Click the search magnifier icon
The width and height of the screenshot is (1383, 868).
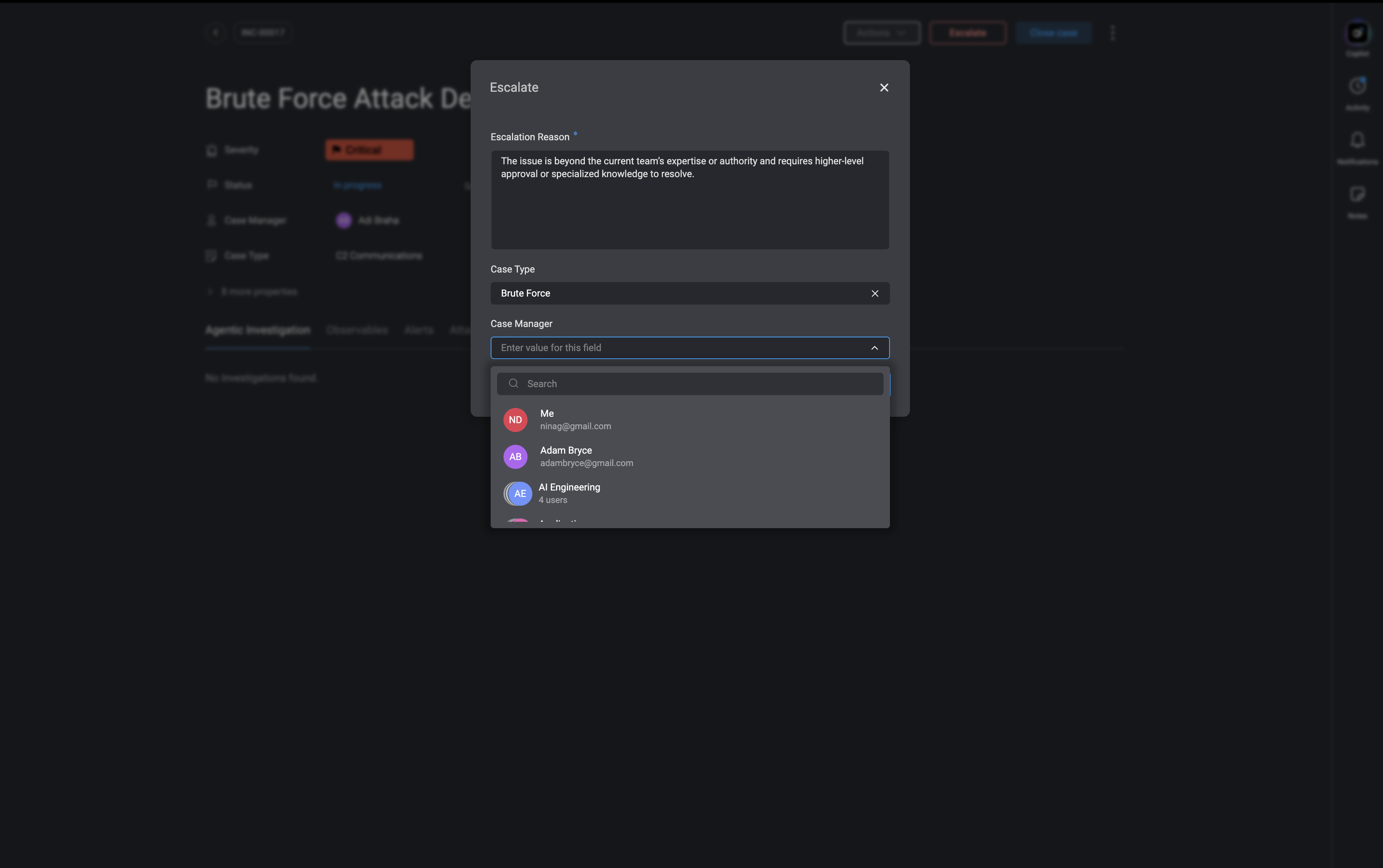pos(513,384)
